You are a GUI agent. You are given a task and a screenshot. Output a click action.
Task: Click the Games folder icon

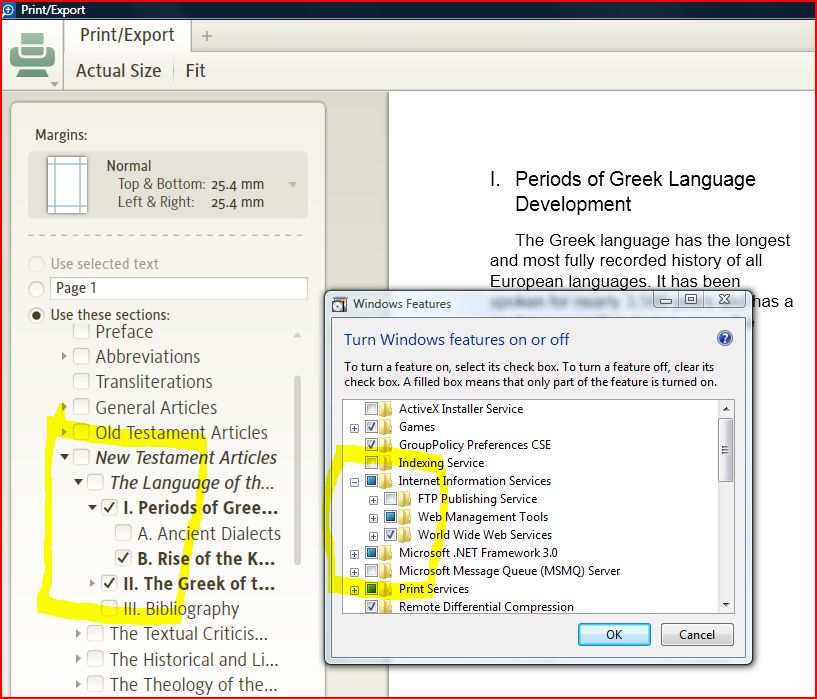[x=386, y=427]
